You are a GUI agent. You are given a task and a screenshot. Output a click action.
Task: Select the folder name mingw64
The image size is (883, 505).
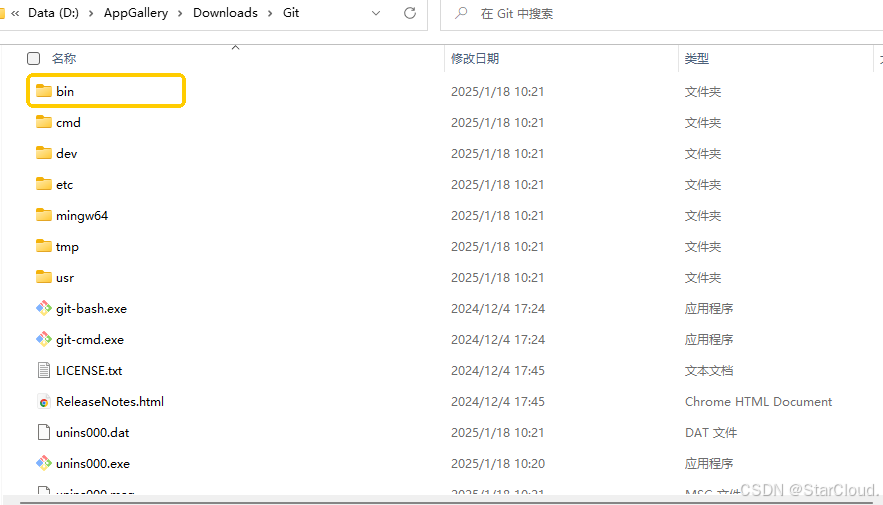[82, 216]
